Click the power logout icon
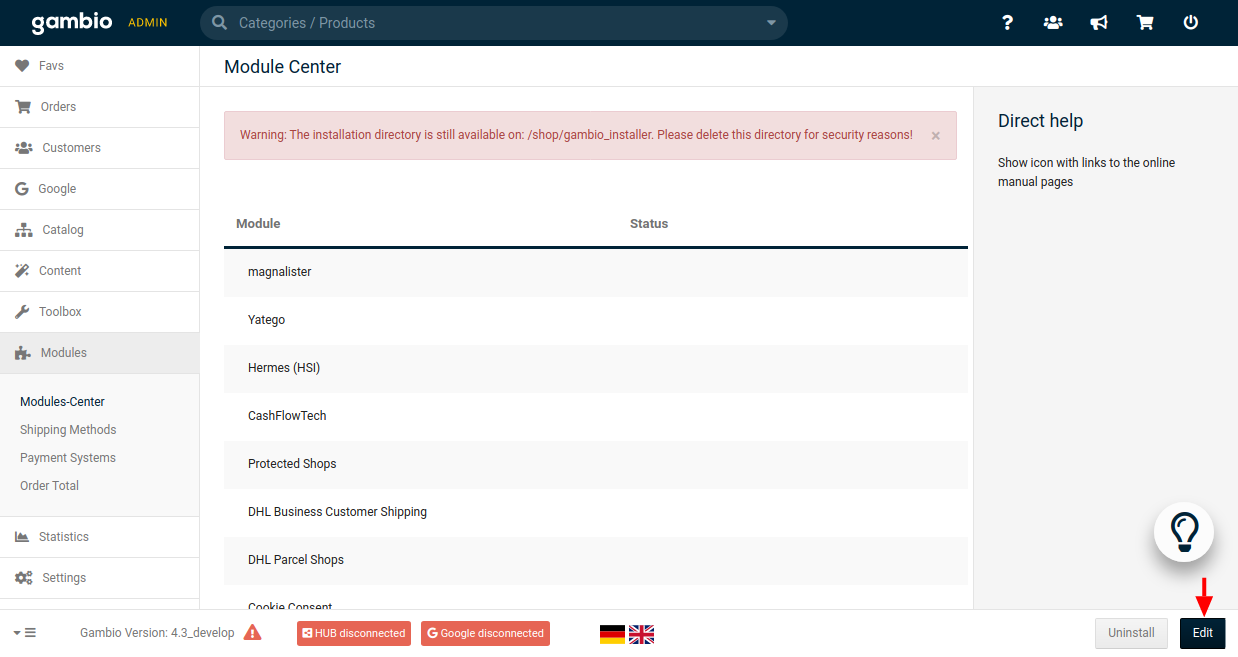 [x=1191, y=23]
